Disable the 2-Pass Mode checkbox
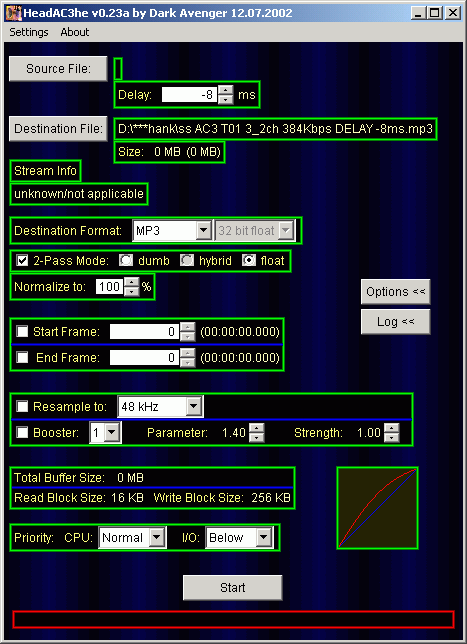The image size is (467, 644). pyautogui.click(x=22, y=261)
